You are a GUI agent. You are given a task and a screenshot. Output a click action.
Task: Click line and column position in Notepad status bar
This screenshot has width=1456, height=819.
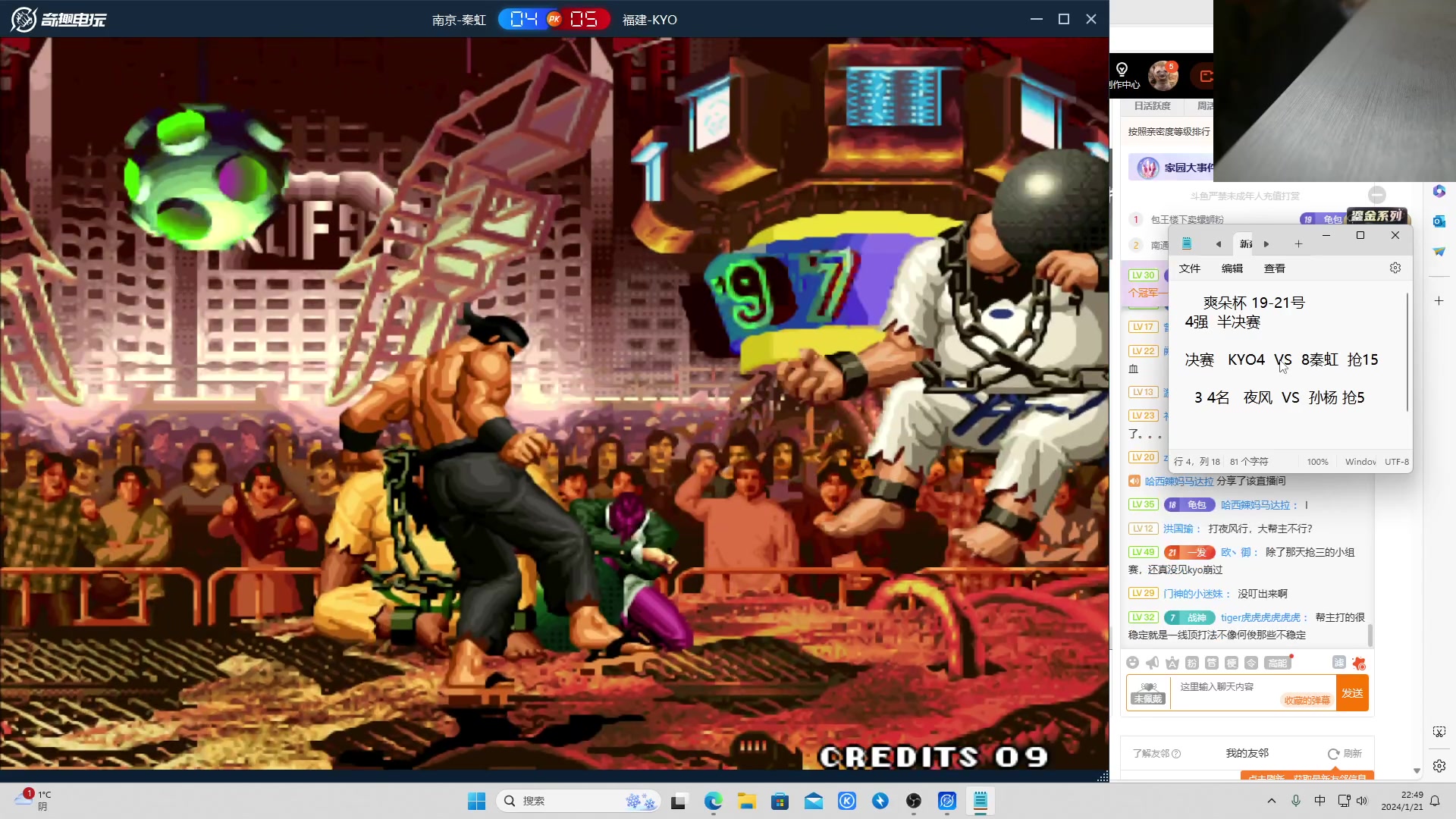tap(1197, 462)
